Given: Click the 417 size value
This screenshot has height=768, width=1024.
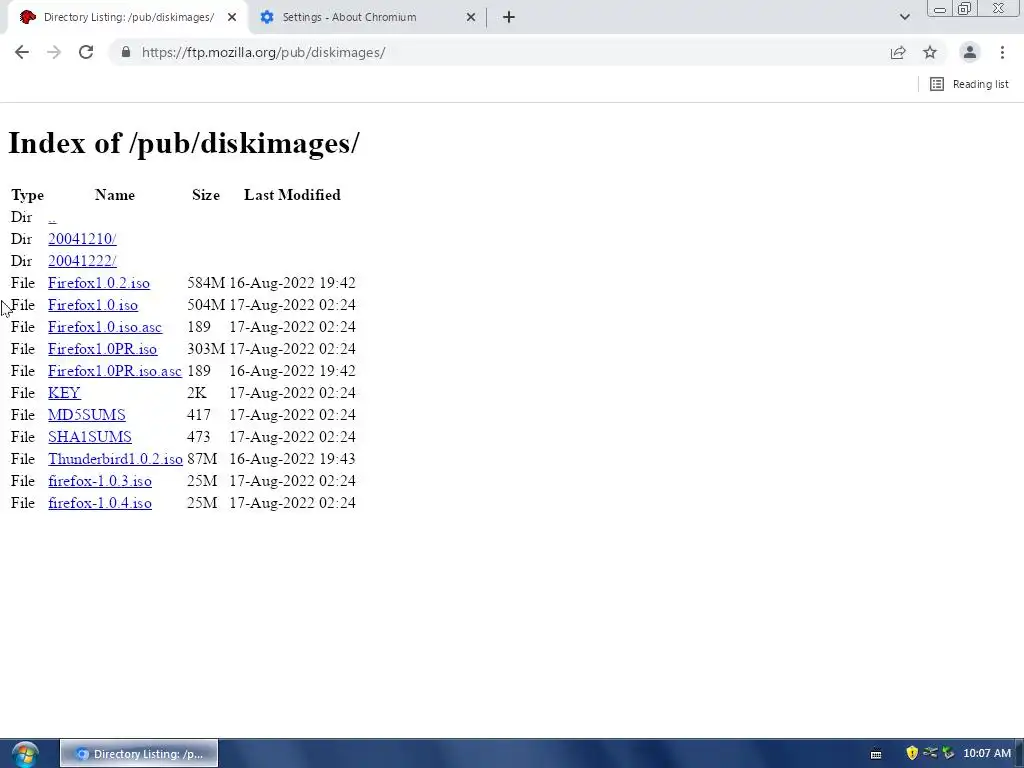Looking at the screenshot, I should pos(199,415).
